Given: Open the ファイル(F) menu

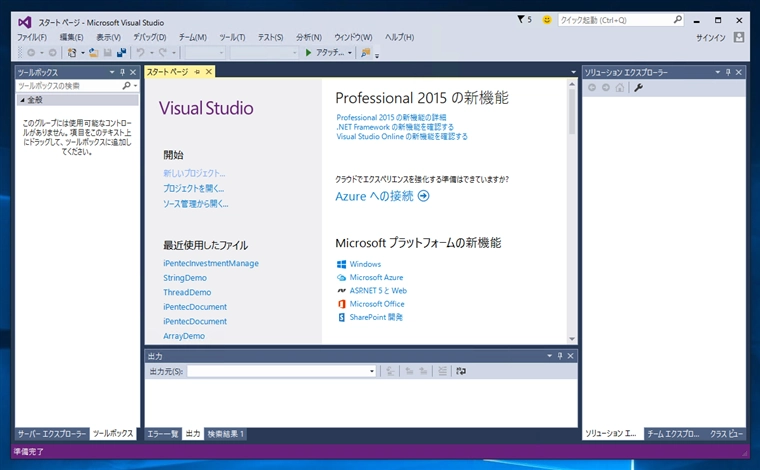Looking at the screenshot, I should coord(32,37).
